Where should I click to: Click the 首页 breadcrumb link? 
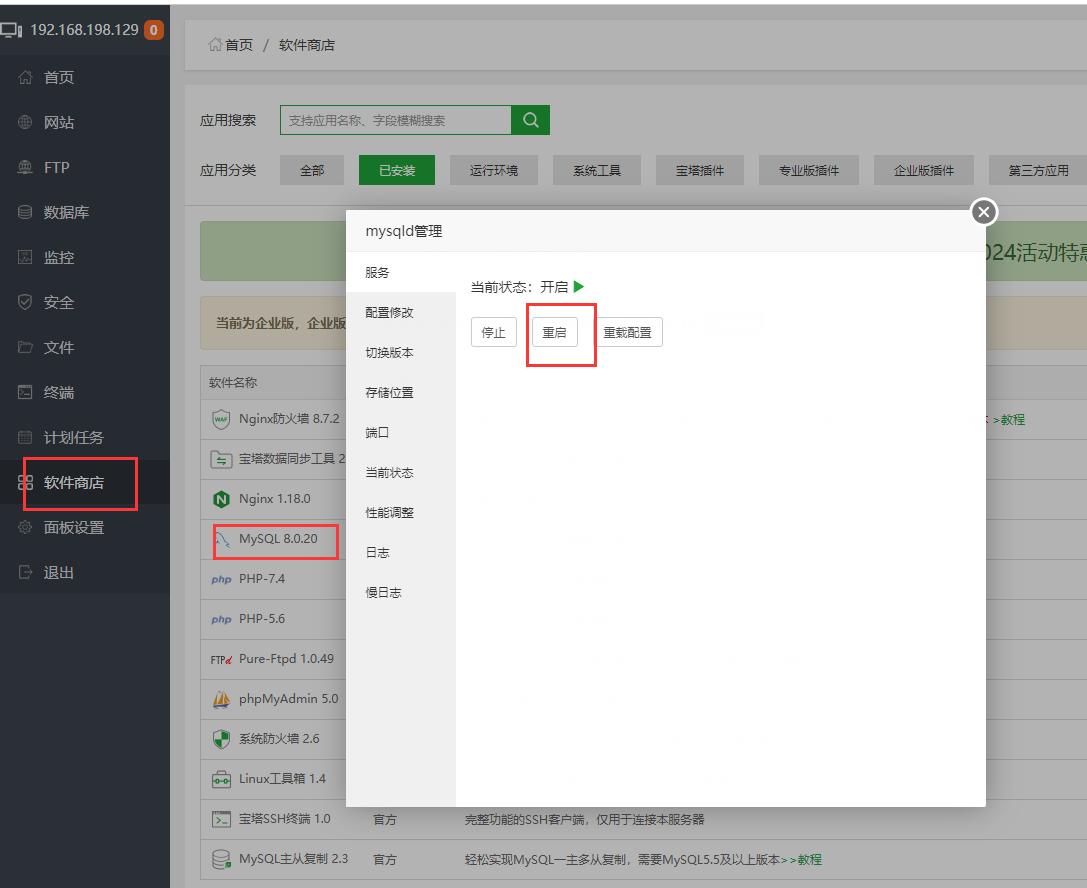(239, 45)
